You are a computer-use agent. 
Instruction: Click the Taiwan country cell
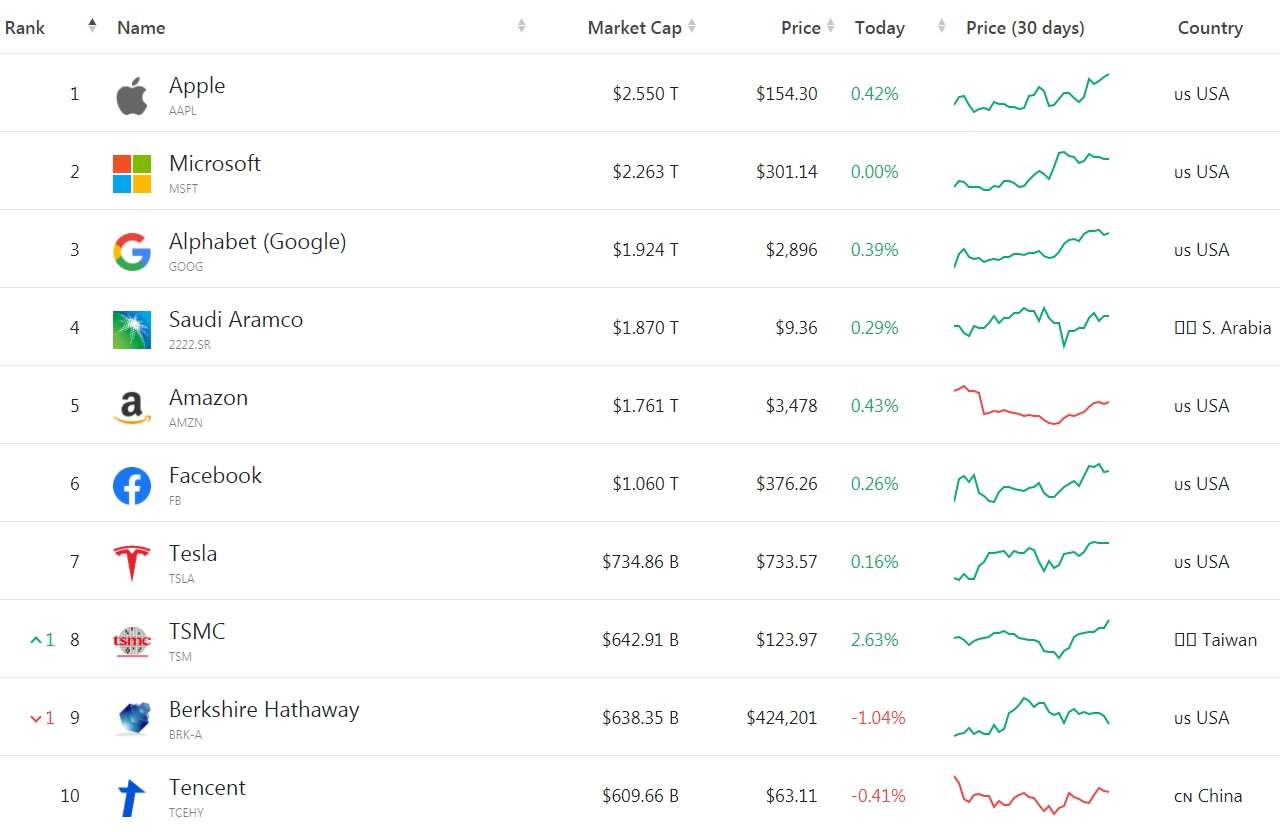[1216, 640]
